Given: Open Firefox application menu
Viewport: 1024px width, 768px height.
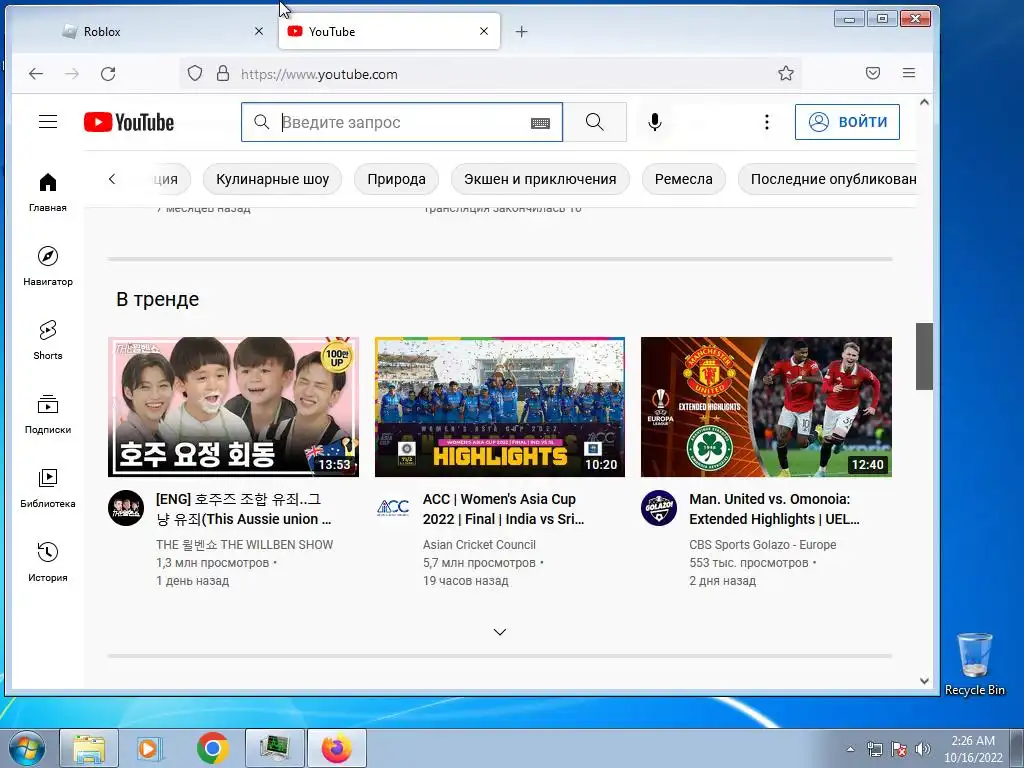Looking at the screenshot, I should 908,73.
